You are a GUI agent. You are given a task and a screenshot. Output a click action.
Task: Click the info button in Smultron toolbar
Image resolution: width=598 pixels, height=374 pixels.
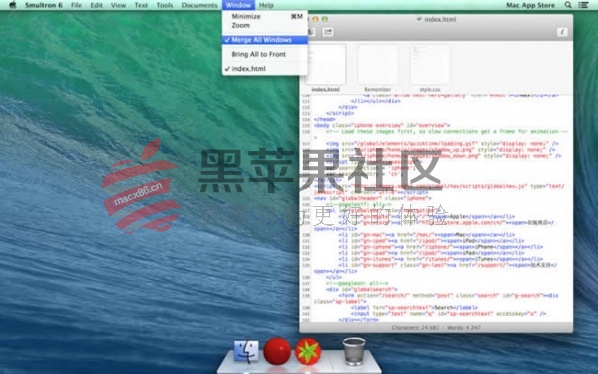point(562,32)
